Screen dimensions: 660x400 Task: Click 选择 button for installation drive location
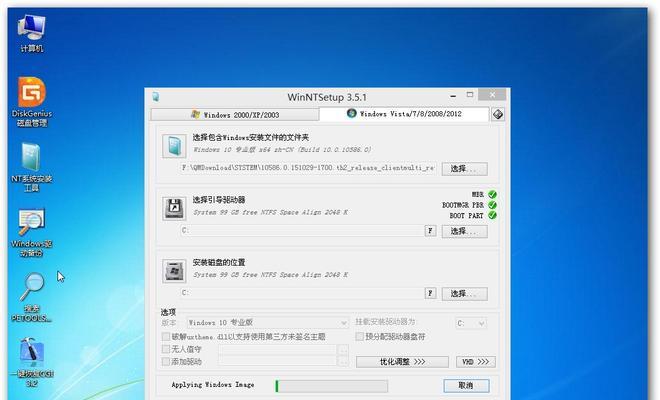point(464,293)
